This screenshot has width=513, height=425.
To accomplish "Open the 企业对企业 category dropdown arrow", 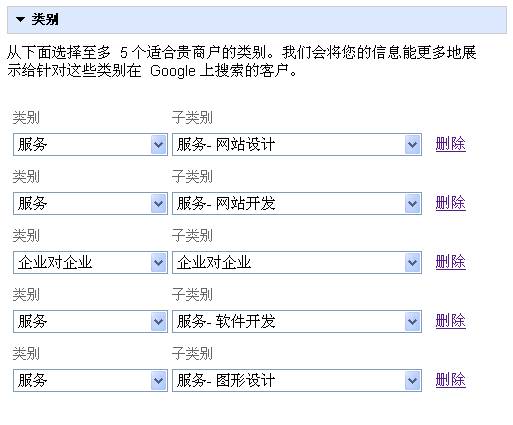I will [x=159, y=263].
